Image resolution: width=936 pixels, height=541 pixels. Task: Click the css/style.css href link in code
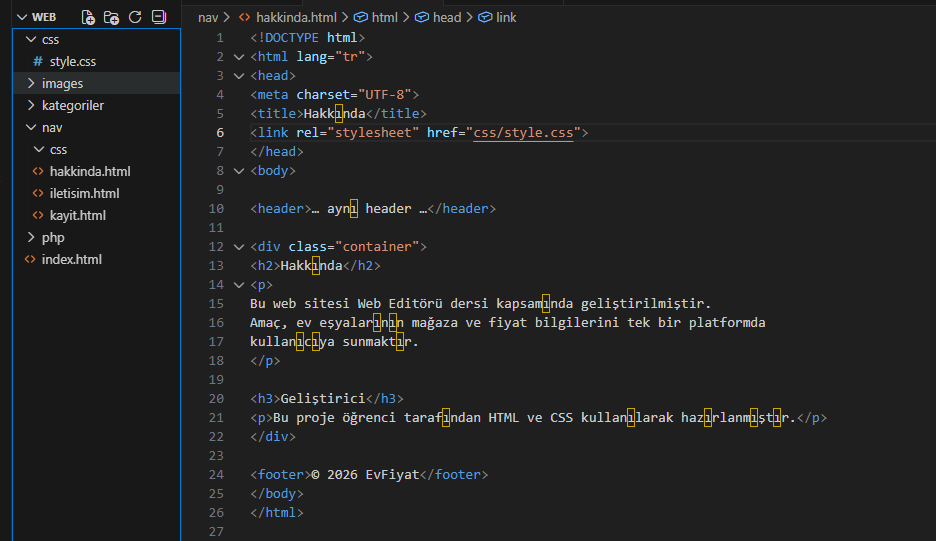point(523,133)
